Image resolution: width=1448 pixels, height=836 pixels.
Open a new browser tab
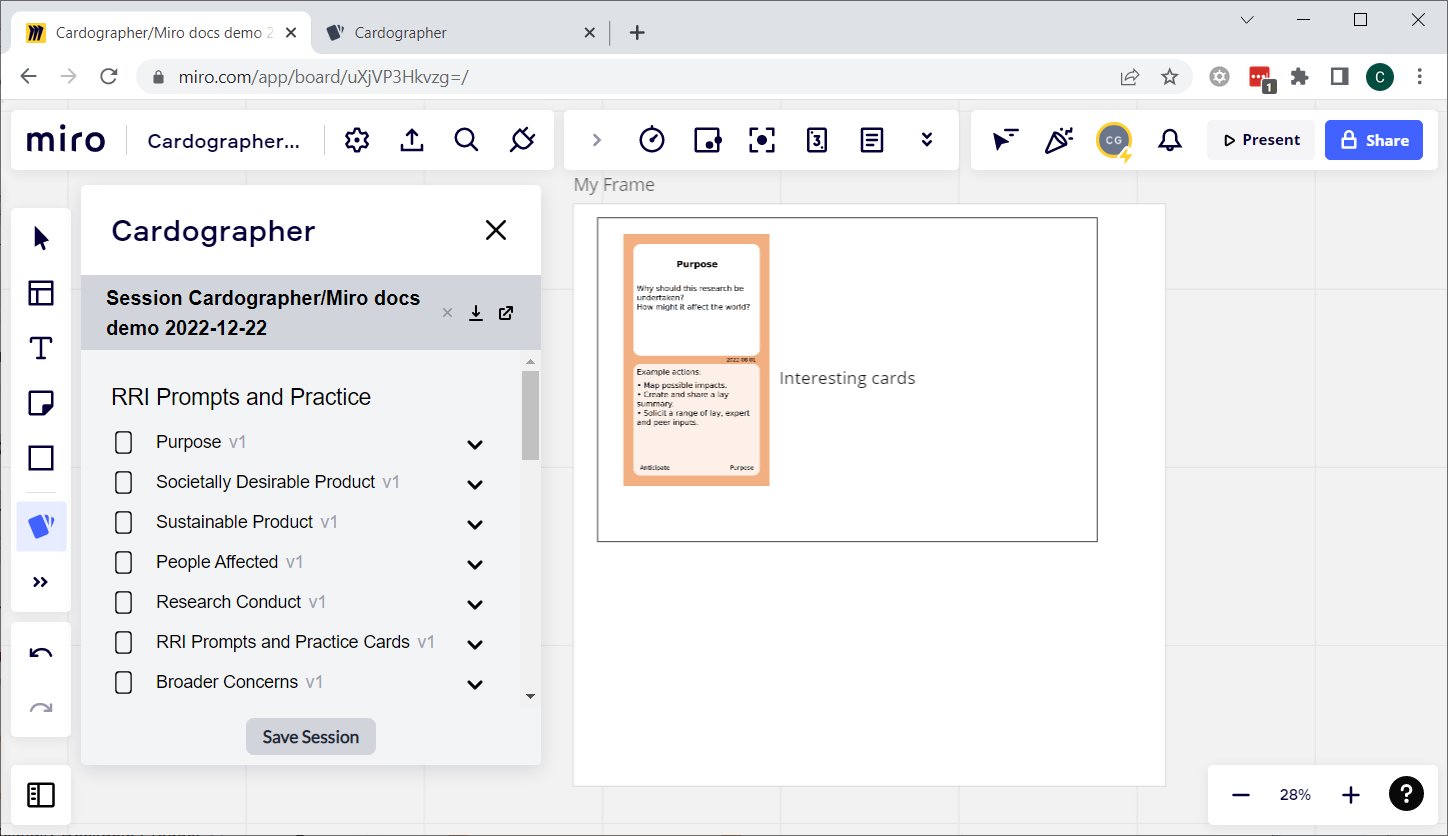click(x=637, y=33)
